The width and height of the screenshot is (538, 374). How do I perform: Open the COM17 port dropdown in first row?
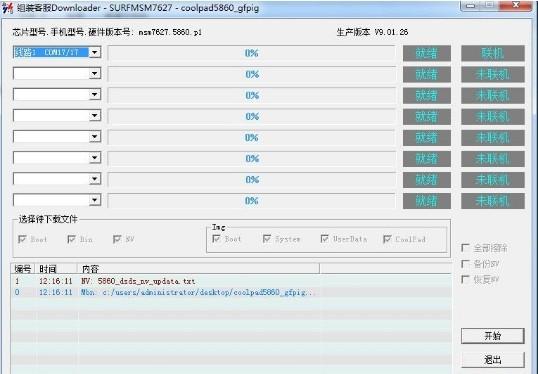click(95, 52)
